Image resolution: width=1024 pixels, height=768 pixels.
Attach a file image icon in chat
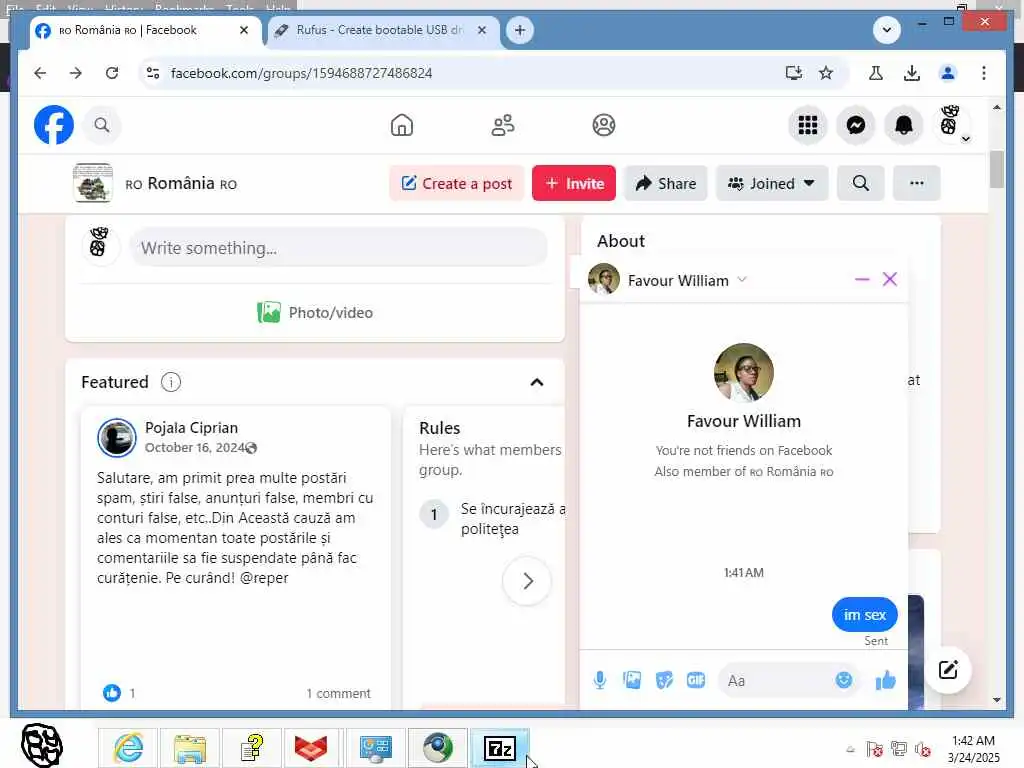(x=632, y=680)
